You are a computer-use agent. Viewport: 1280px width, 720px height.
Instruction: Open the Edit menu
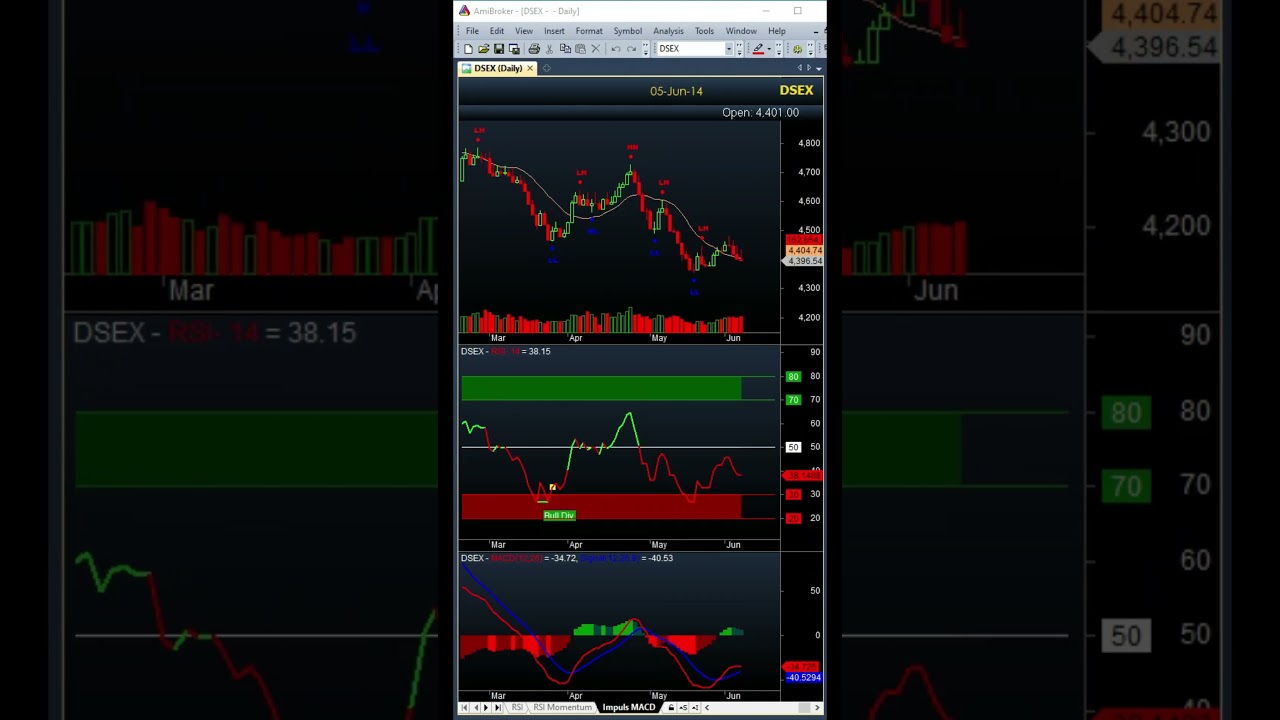497,31
